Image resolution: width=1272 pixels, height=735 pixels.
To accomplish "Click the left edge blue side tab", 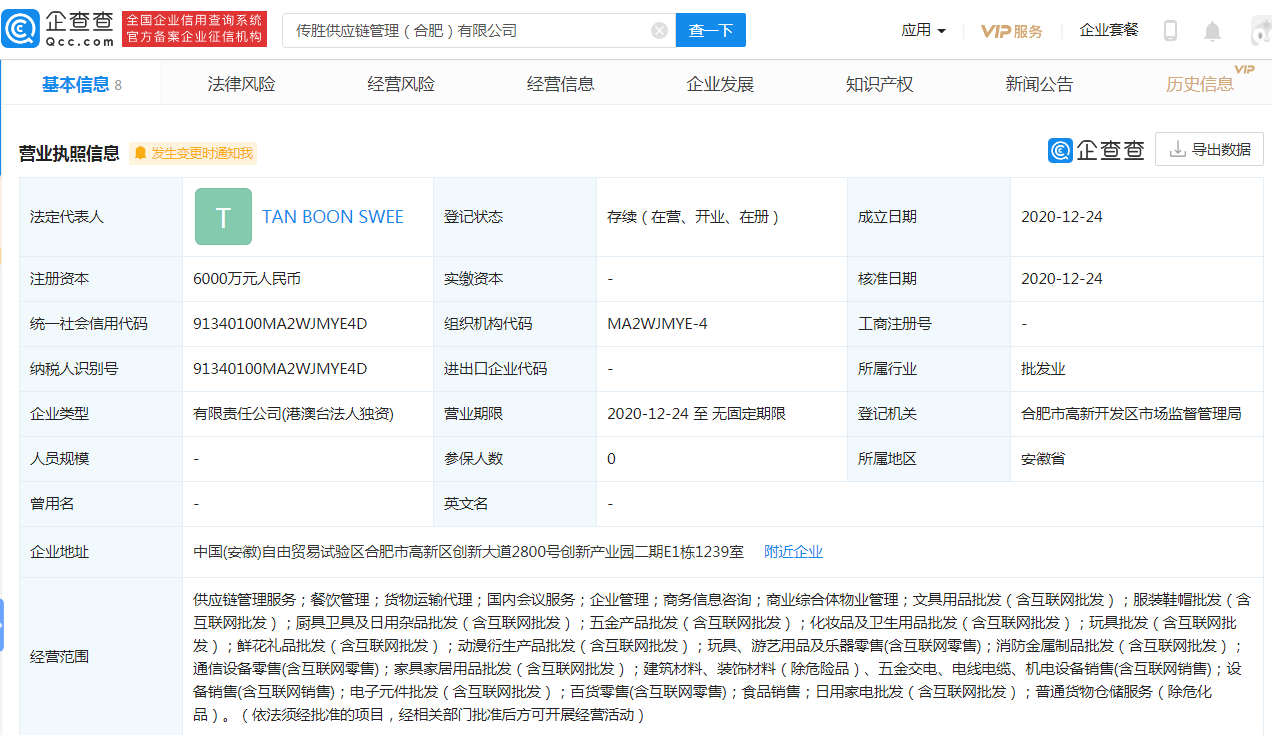I will (x=2, y=625).
